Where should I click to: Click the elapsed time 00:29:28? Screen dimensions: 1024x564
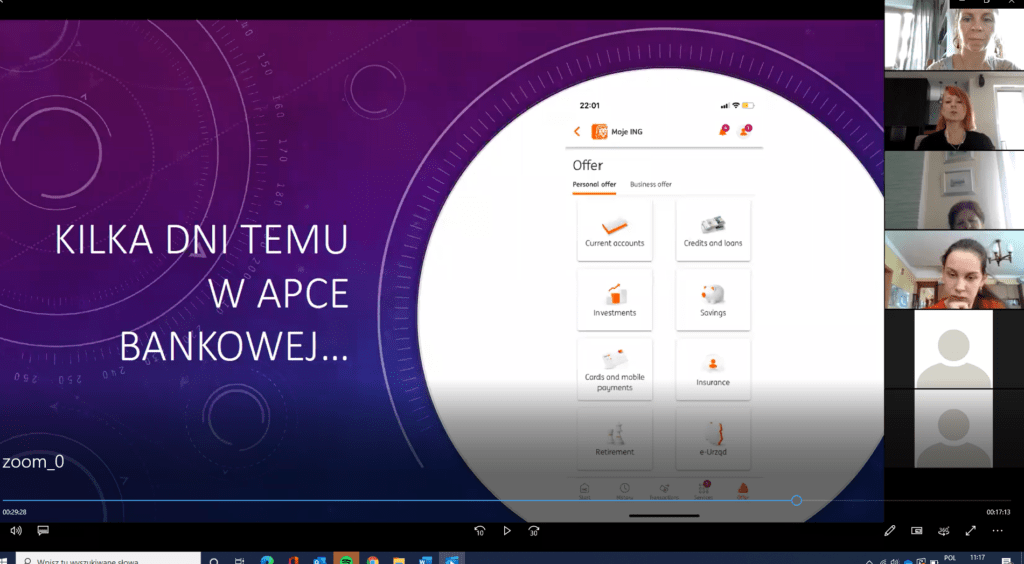(14, 512)
